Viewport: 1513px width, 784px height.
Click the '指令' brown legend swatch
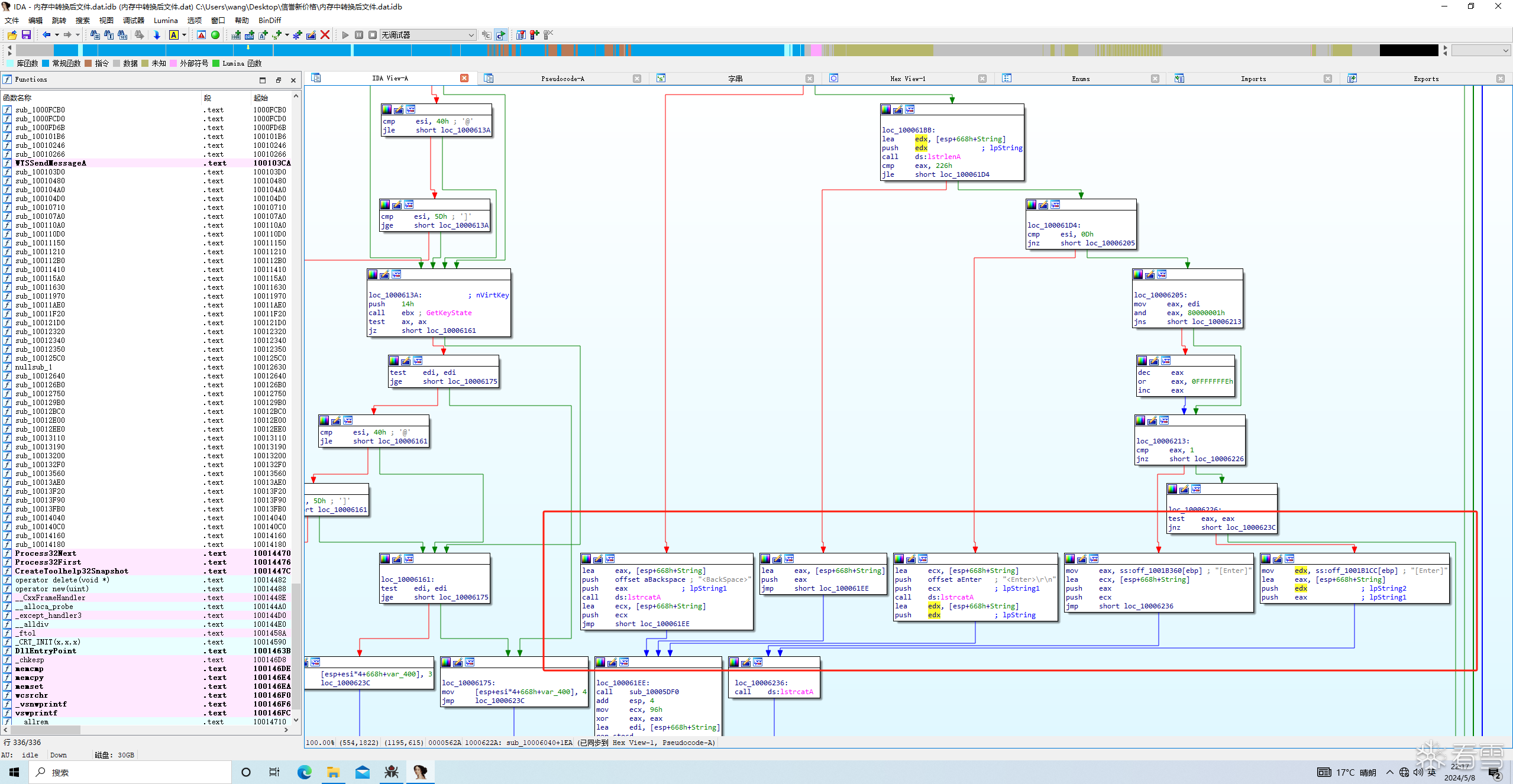click(x=88, y=63)
